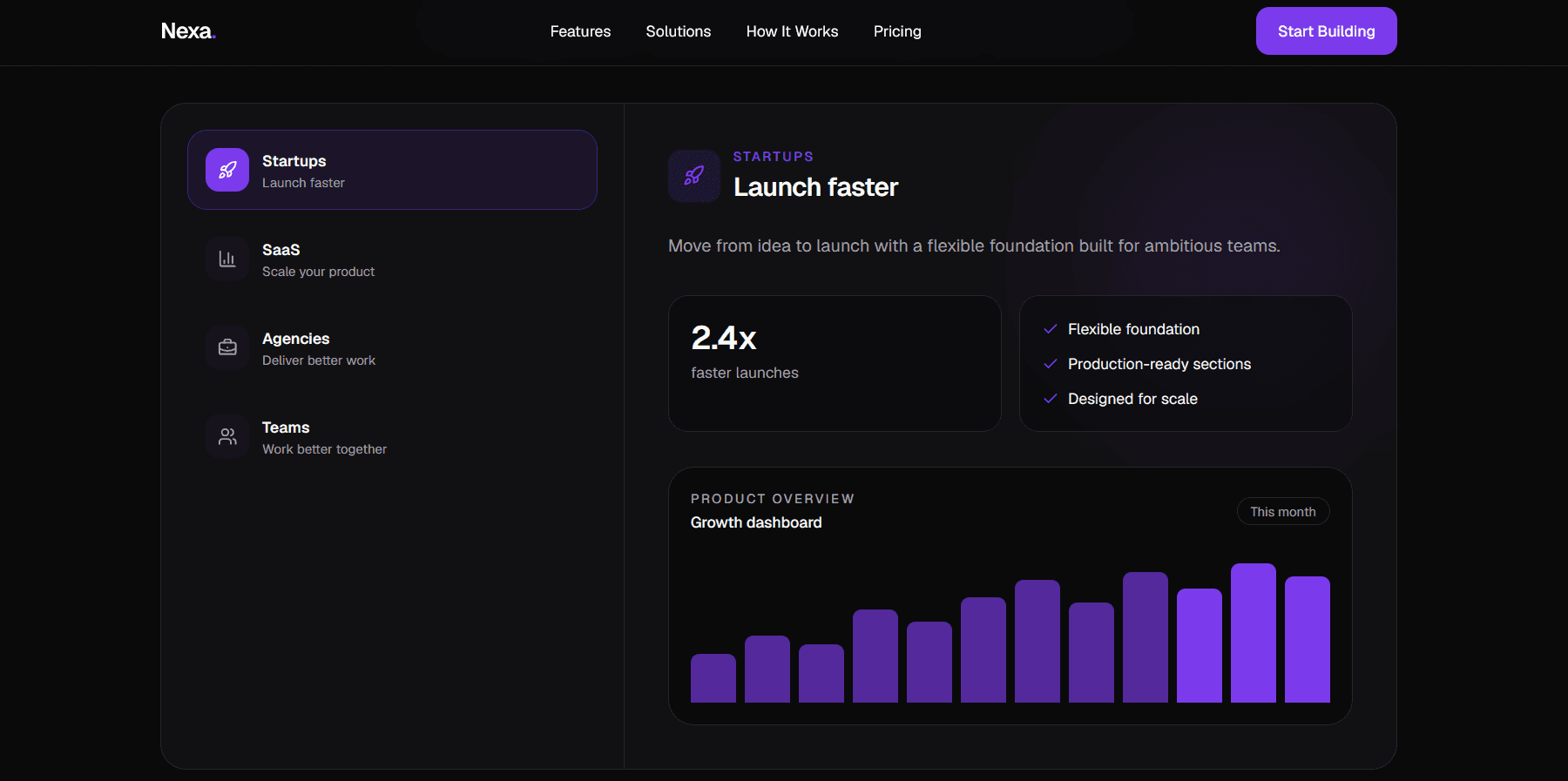Select the SaaS tab
The width and height of the screenshot is (1568, 781).
(x=392, y=259)
